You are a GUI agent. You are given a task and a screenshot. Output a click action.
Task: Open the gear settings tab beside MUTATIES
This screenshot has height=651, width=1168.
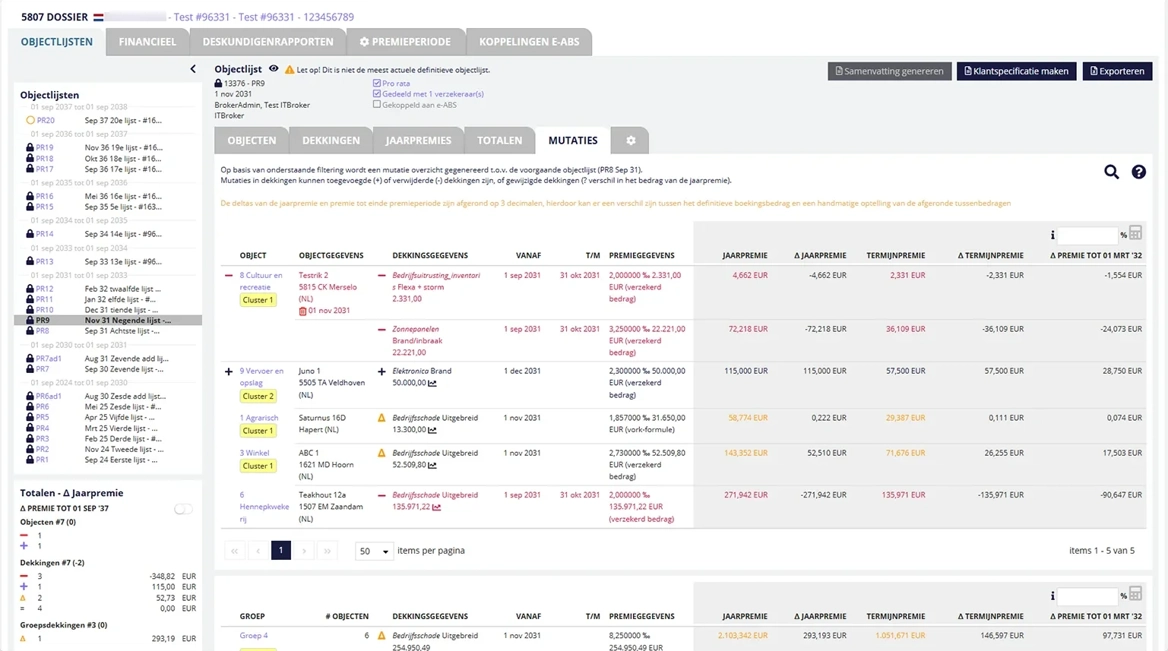click(x=630, y=140)
